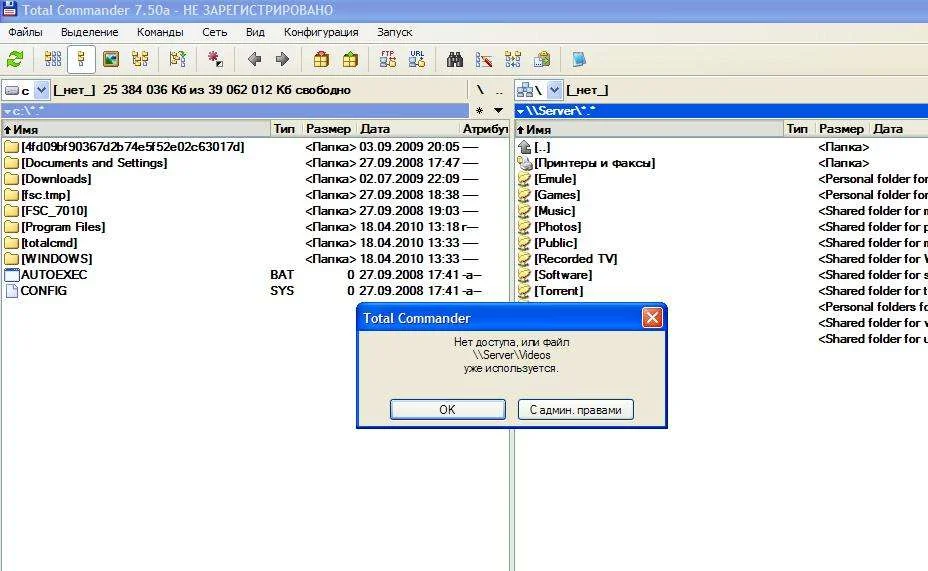Sort left panel by Атрибуты column
This screenshot has height=571, width=928.
click(484, 129)
